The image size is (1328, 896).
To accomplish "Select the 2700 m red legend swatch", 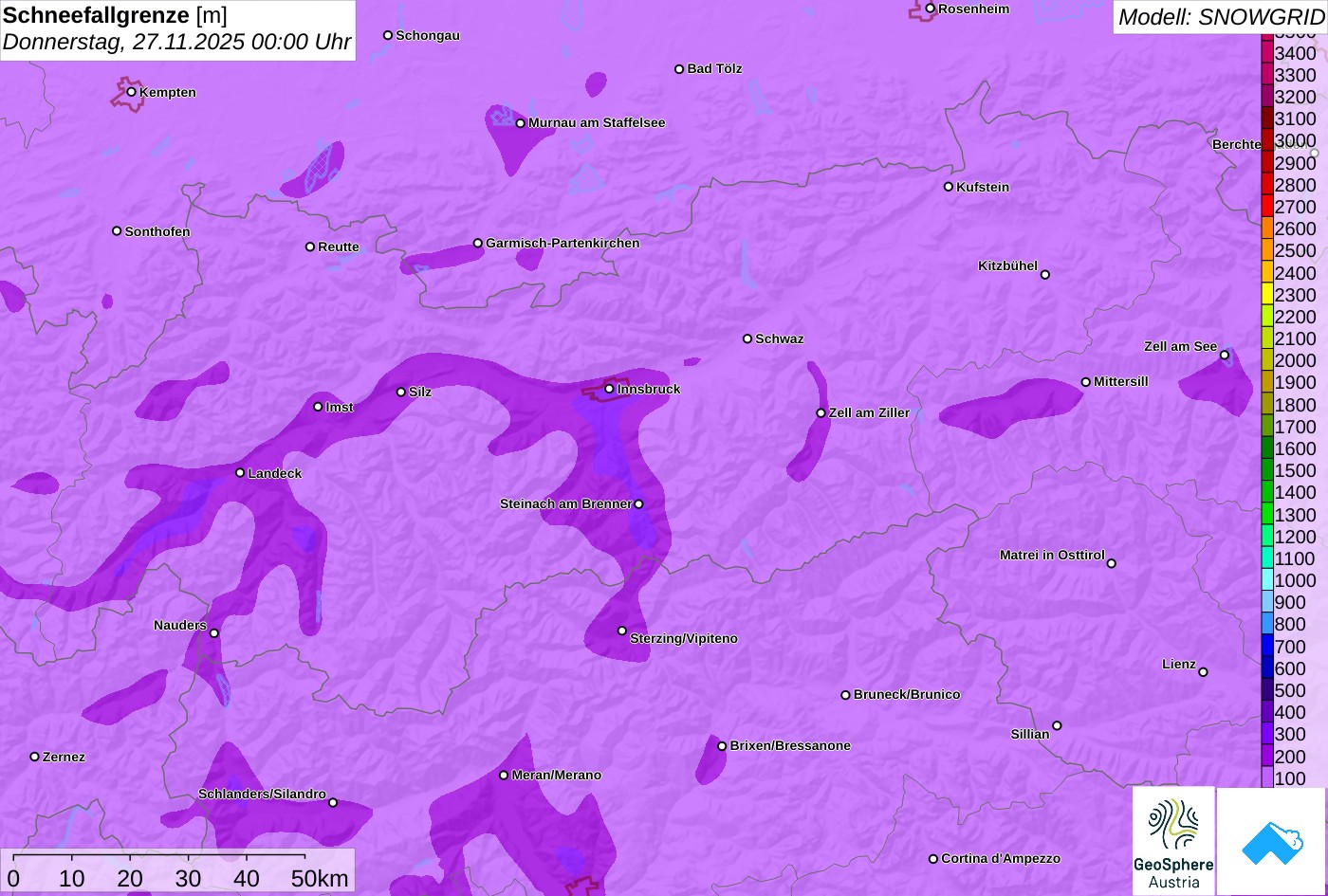I will click(x=1267, y=207).
